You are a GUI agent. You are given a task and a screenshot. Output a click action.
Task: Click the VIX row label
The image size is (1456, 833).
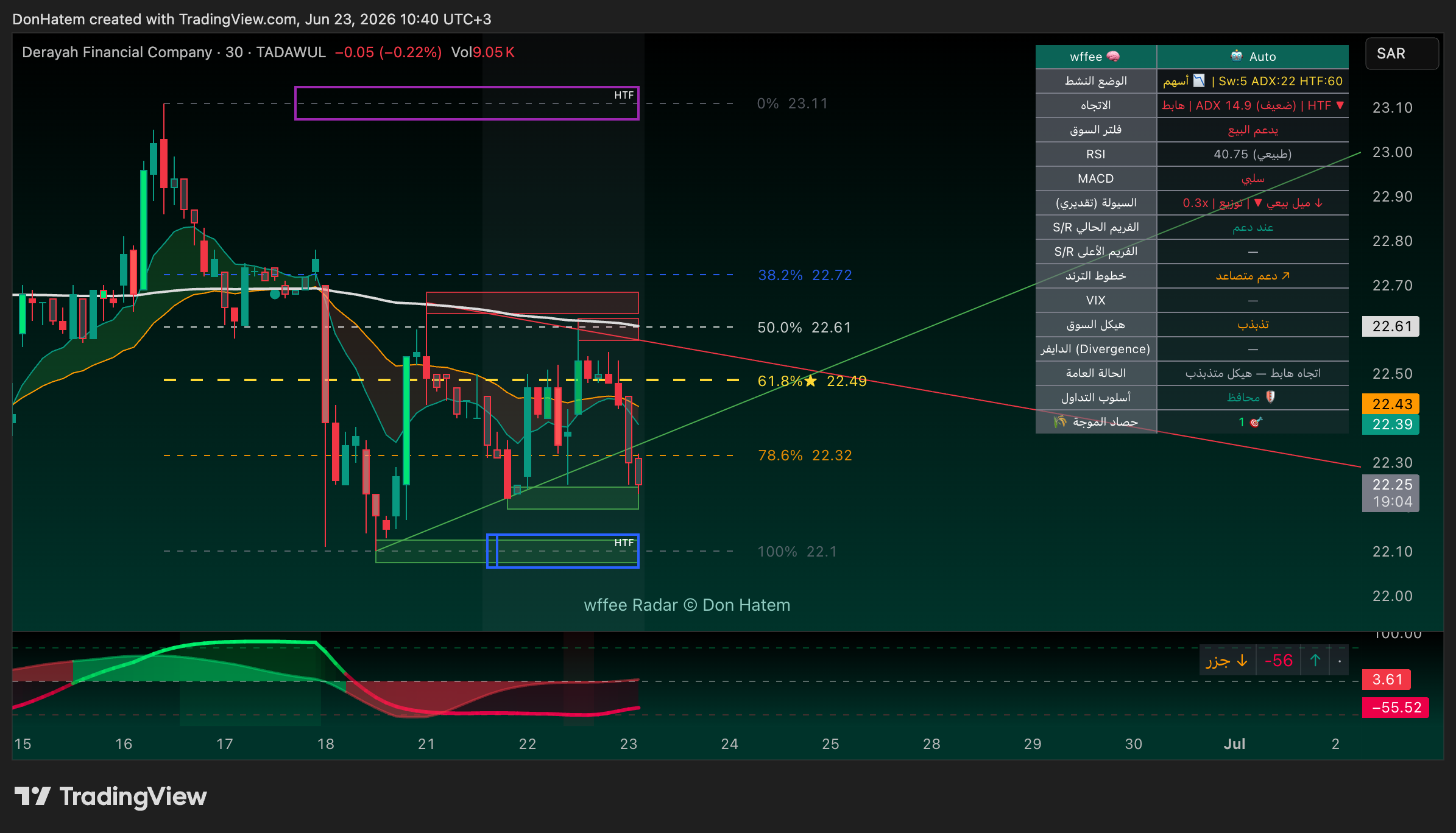pyautogui.click(x=1096, y=300)
